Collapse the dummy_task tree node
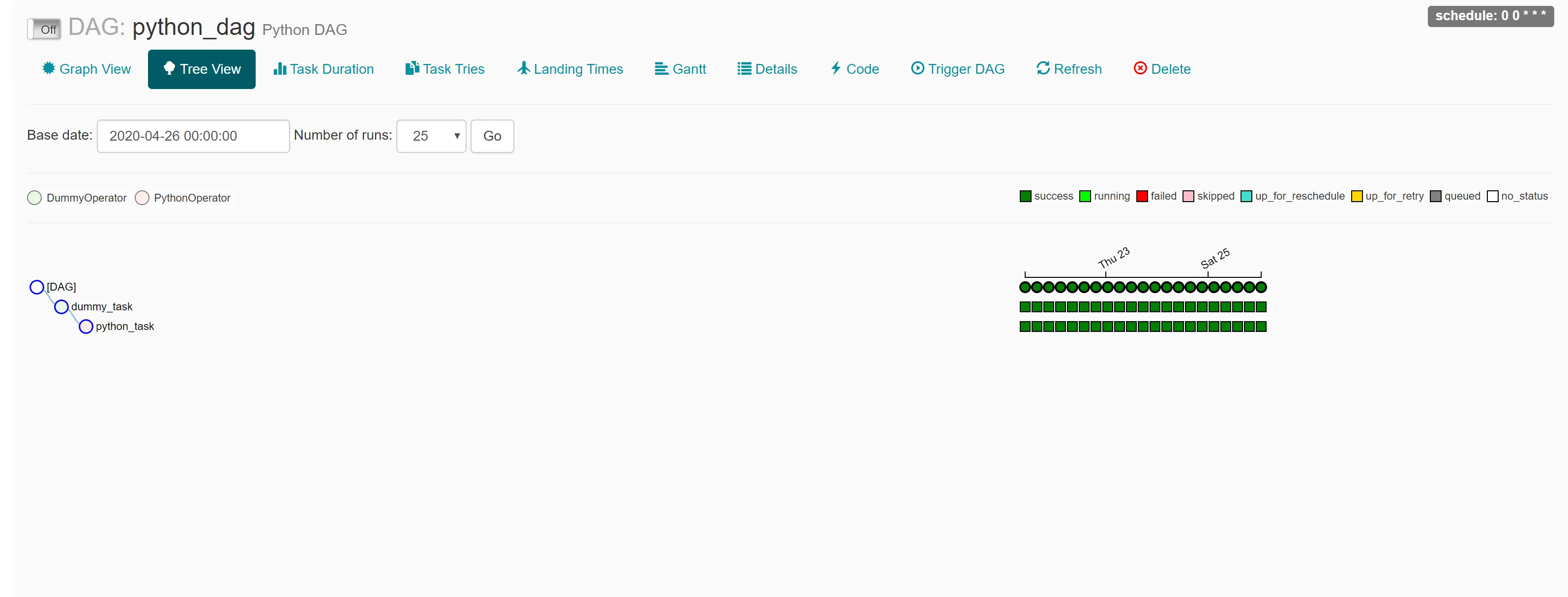The image size is (1568, 597). [61, 307]
